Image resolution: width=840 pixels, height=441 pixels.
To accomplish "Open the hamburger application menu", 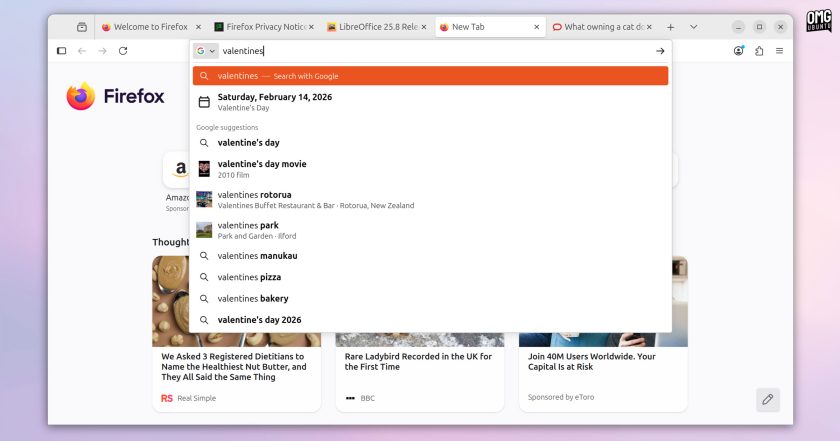I will (779, 51).
